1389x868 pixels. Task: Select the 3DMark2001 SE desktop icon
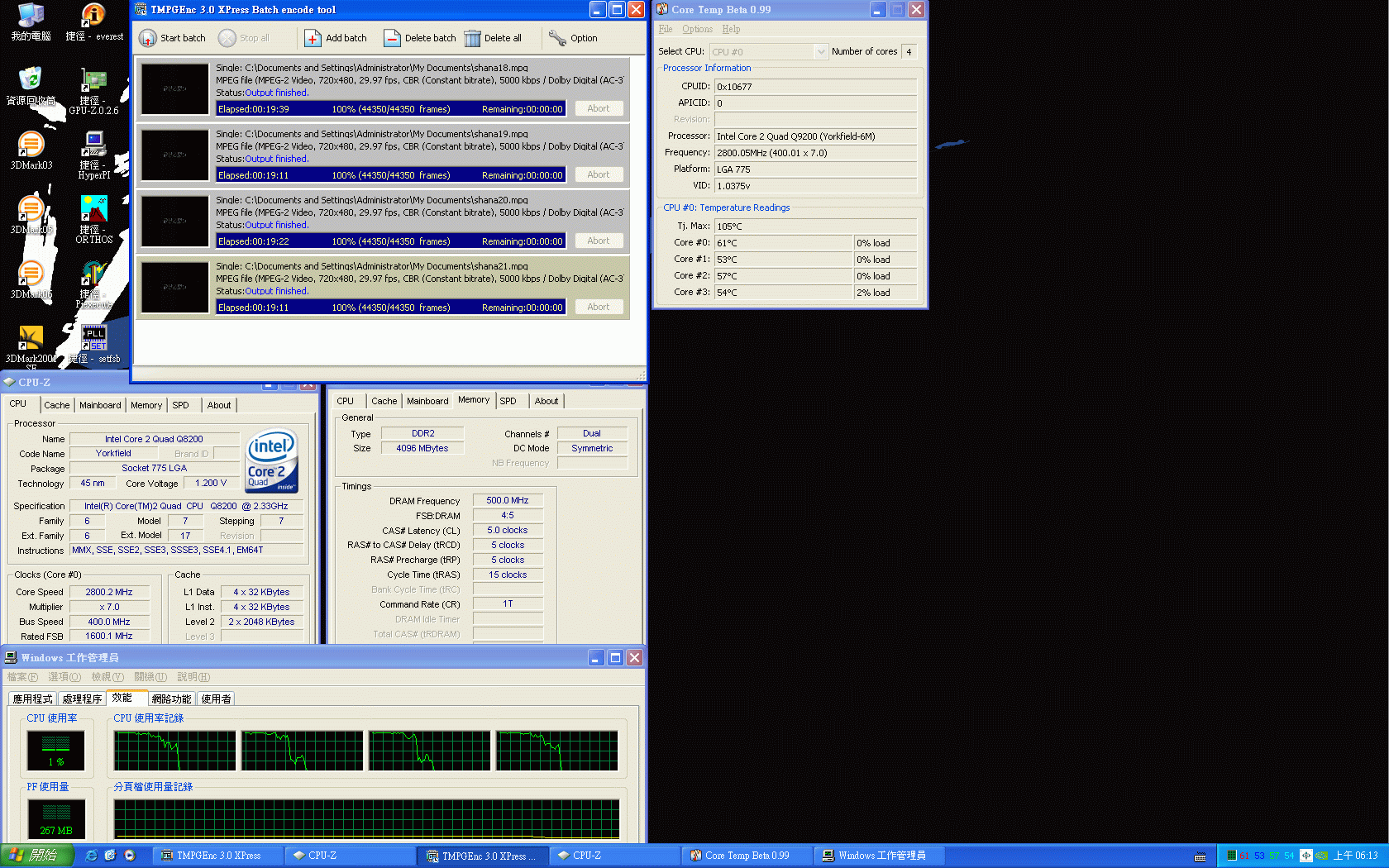(31, 348)
